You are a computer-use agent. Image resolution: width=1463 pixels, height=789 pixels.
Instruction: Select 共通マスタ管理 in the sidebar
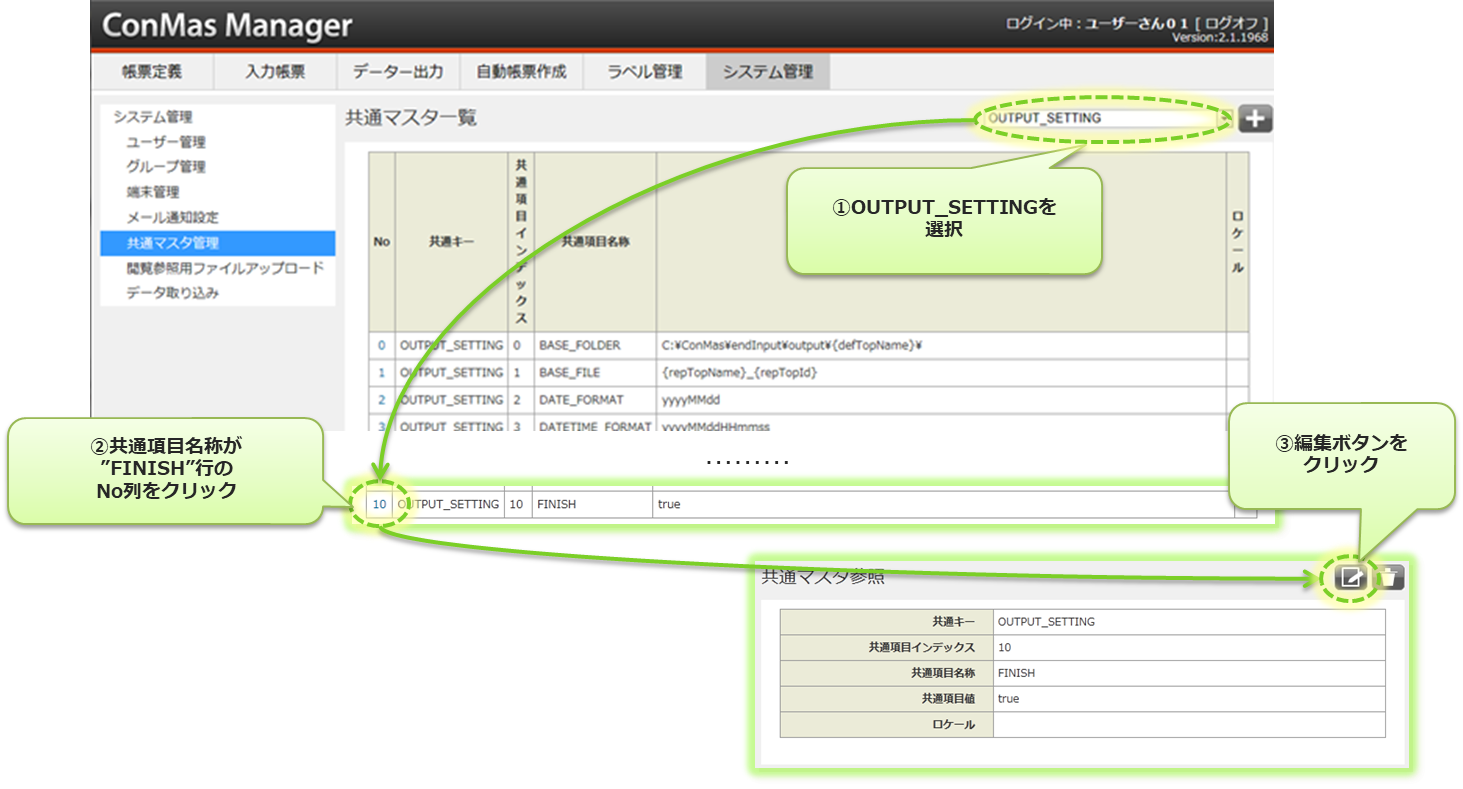[x=172, y=242]
